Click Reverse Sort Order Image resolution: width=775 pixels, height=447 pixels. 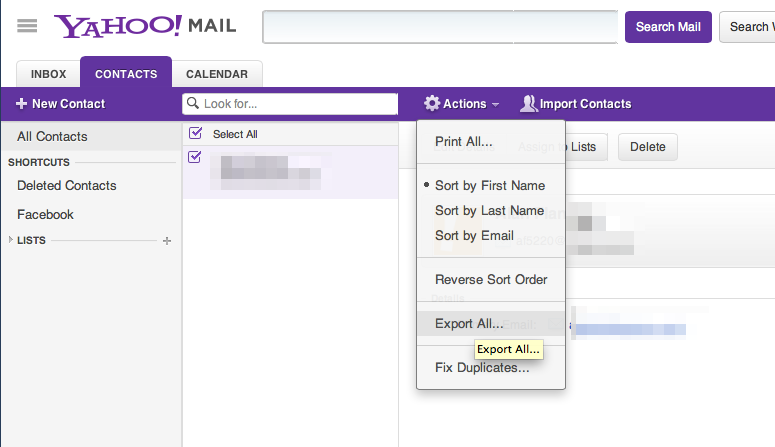point(491,279)
